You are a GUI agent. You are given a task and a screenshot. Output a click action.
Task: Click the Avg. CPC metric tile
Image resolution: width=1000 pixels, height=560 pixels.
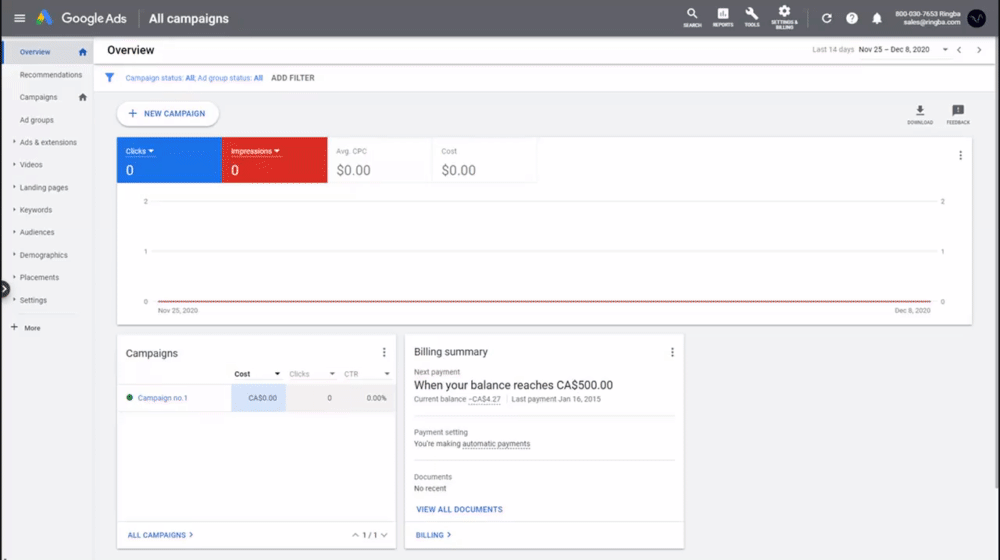pyautogui.click(x=379, y=160)
